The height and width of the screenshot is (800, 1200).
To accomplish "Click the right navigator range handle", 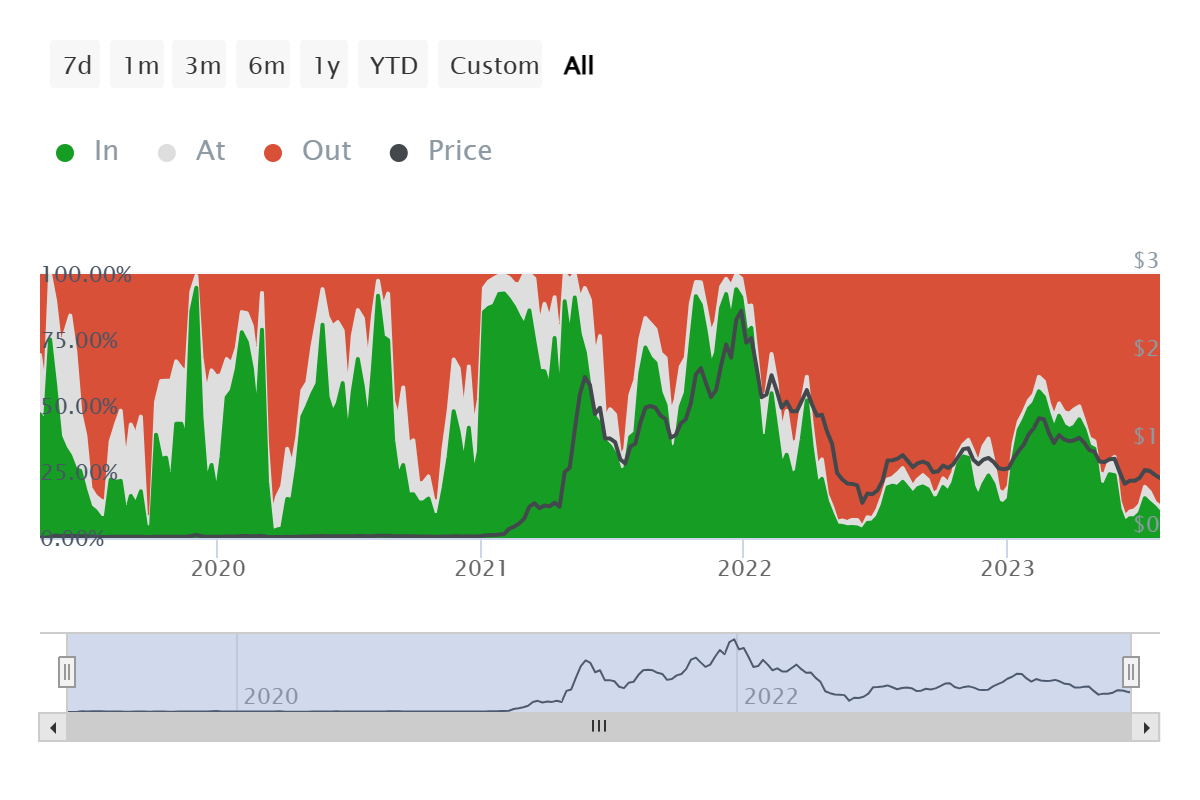I will [1131, 672].
